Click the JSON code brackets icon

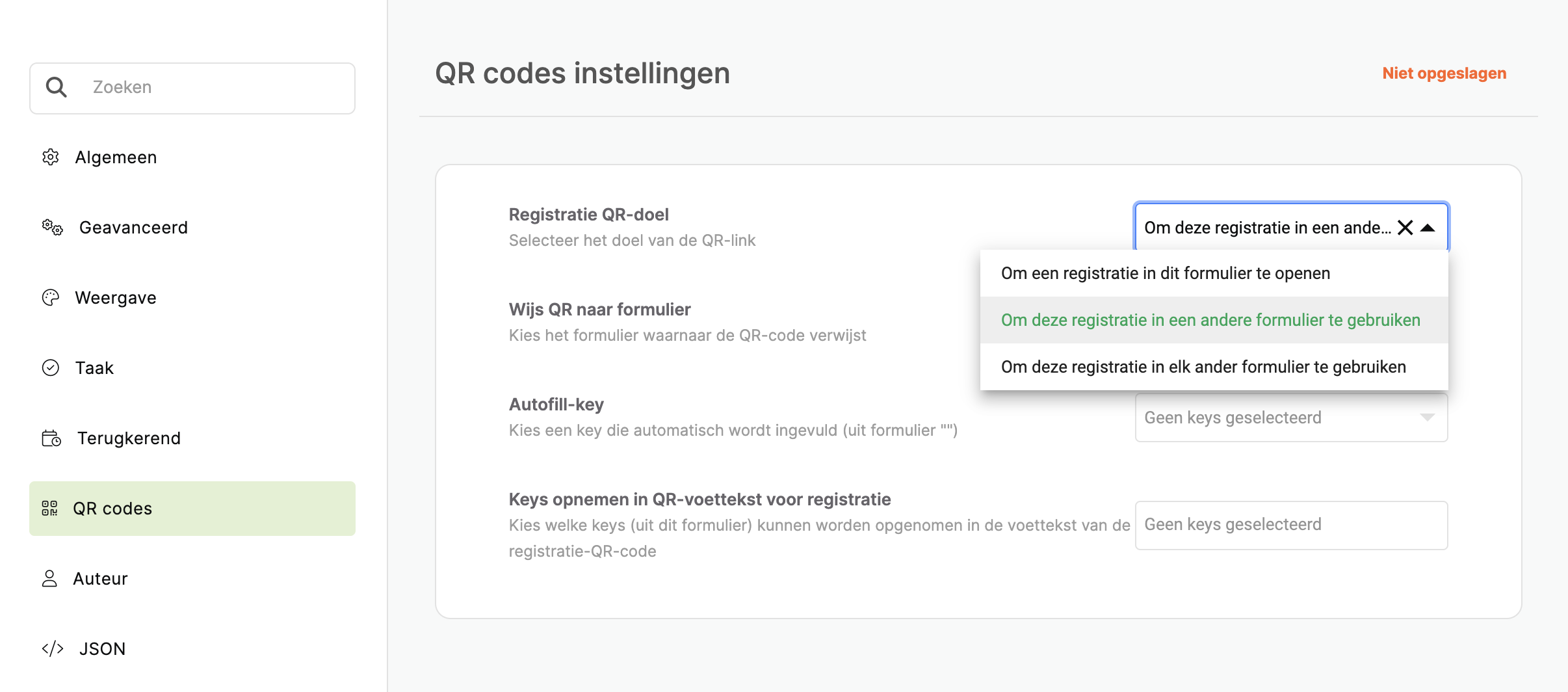point(53,648)
